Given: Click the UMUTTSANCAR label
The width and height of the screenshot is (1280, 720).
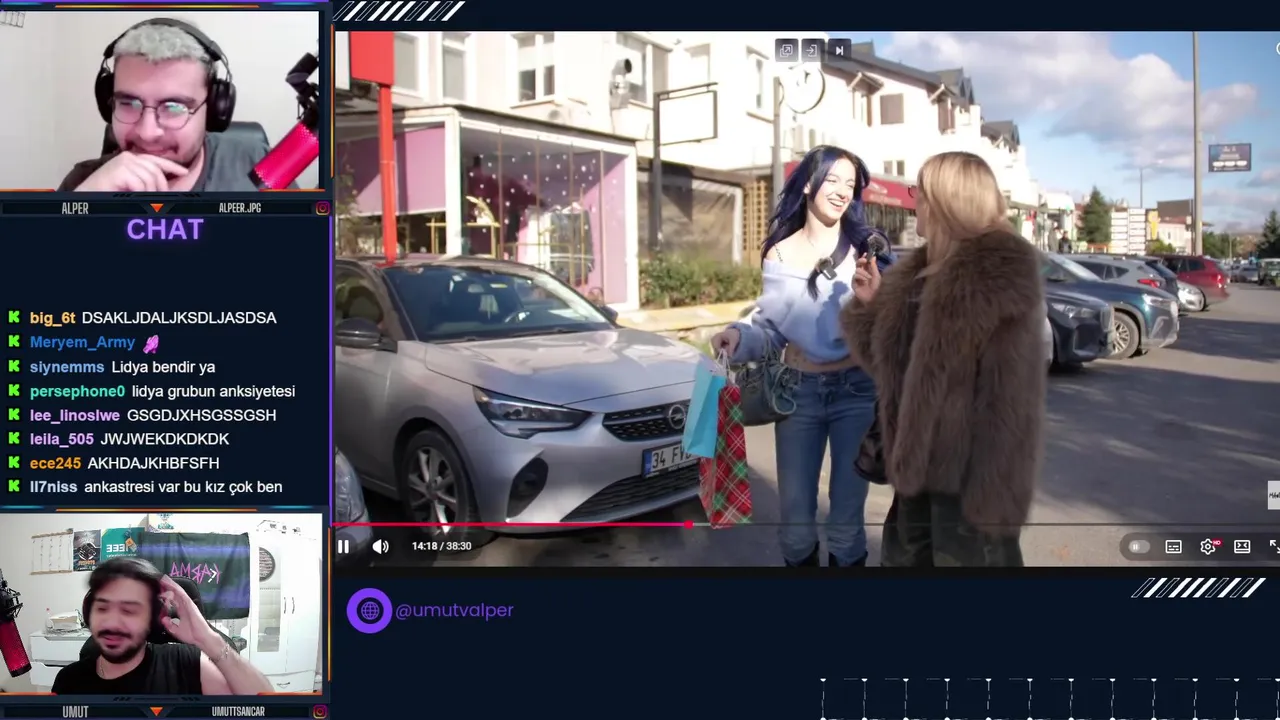Looking at the screenshot, I should [238, 712].
